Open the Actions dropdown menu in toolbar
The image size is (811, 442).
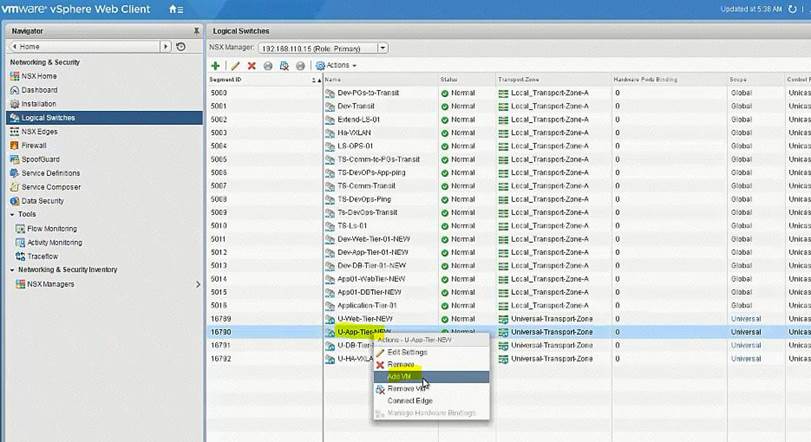coord(335,65)
